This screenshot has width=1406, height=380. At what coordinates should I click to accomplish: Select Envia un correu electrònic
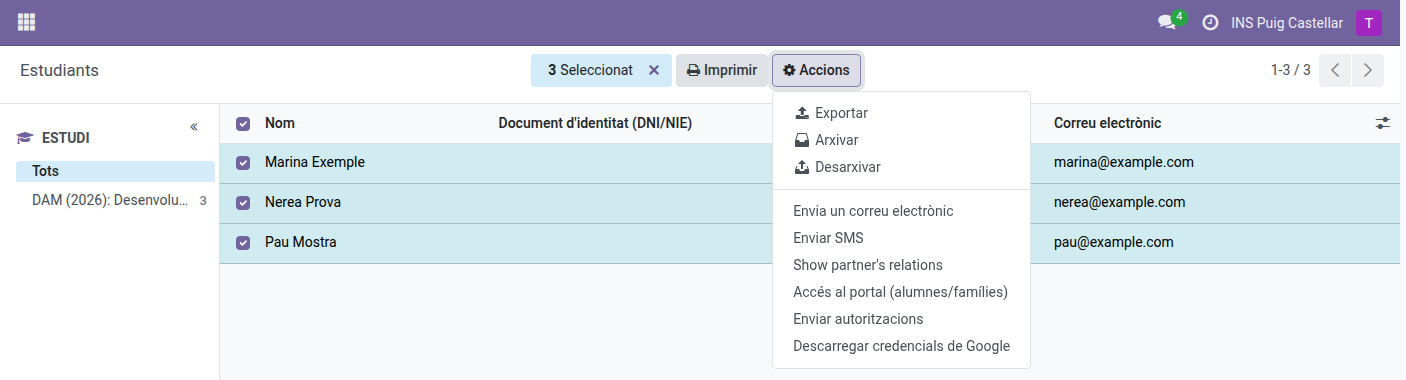tap(901, 211)
